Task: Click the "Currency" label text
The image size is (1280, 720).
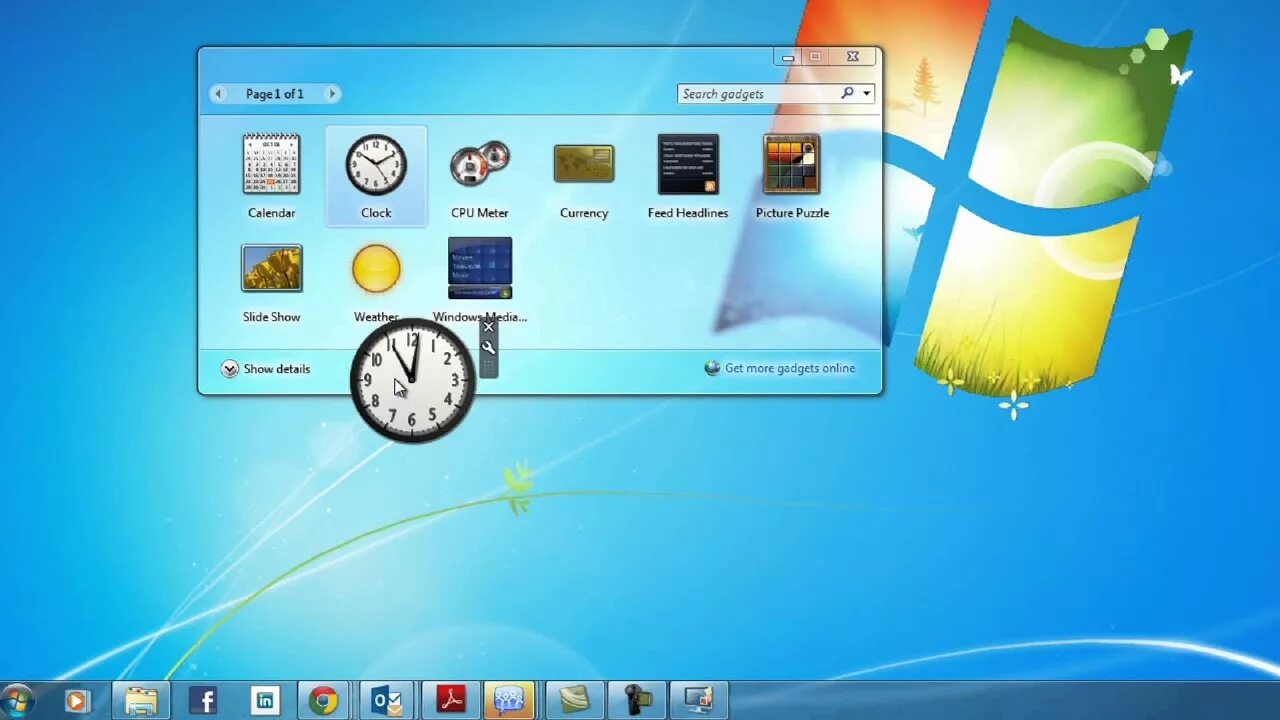Action: (x=584, y=213)
